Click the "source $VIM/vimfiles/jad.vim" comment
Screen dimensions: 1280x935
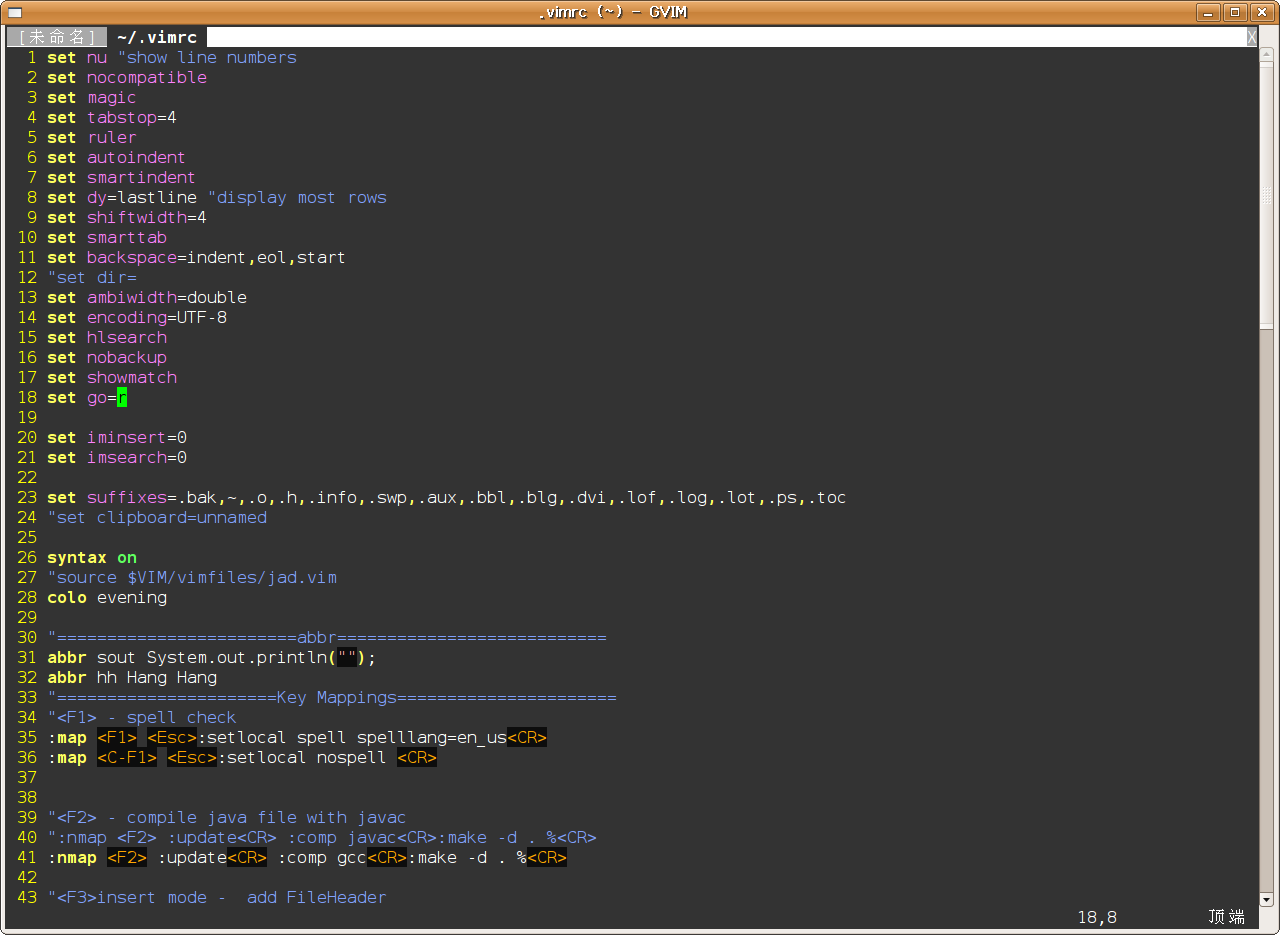[192, 578]
